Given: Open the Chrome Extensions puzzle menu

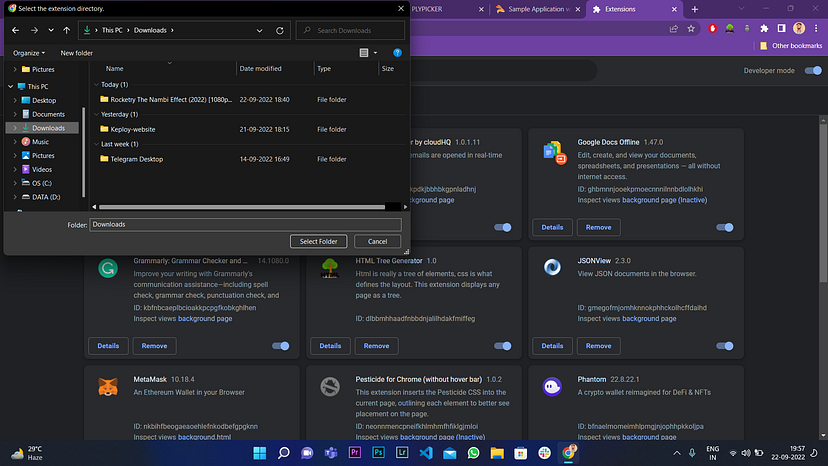Looking at the screenshot, I should tap(764, 29).
